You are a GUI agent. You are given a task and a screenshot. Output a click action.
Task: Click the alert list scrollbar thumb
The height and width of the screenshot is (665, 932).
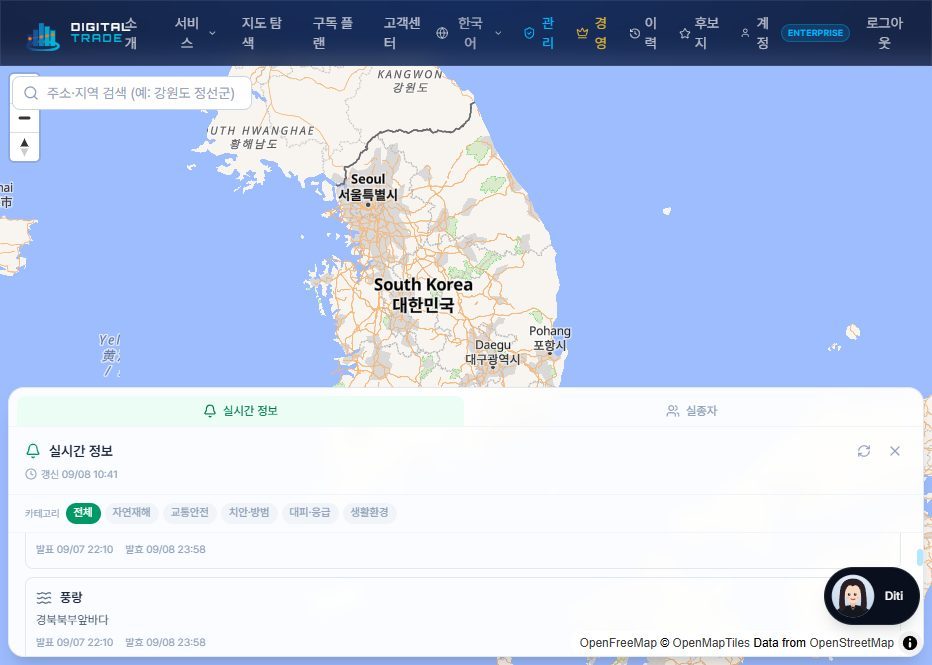coord(920,557)
